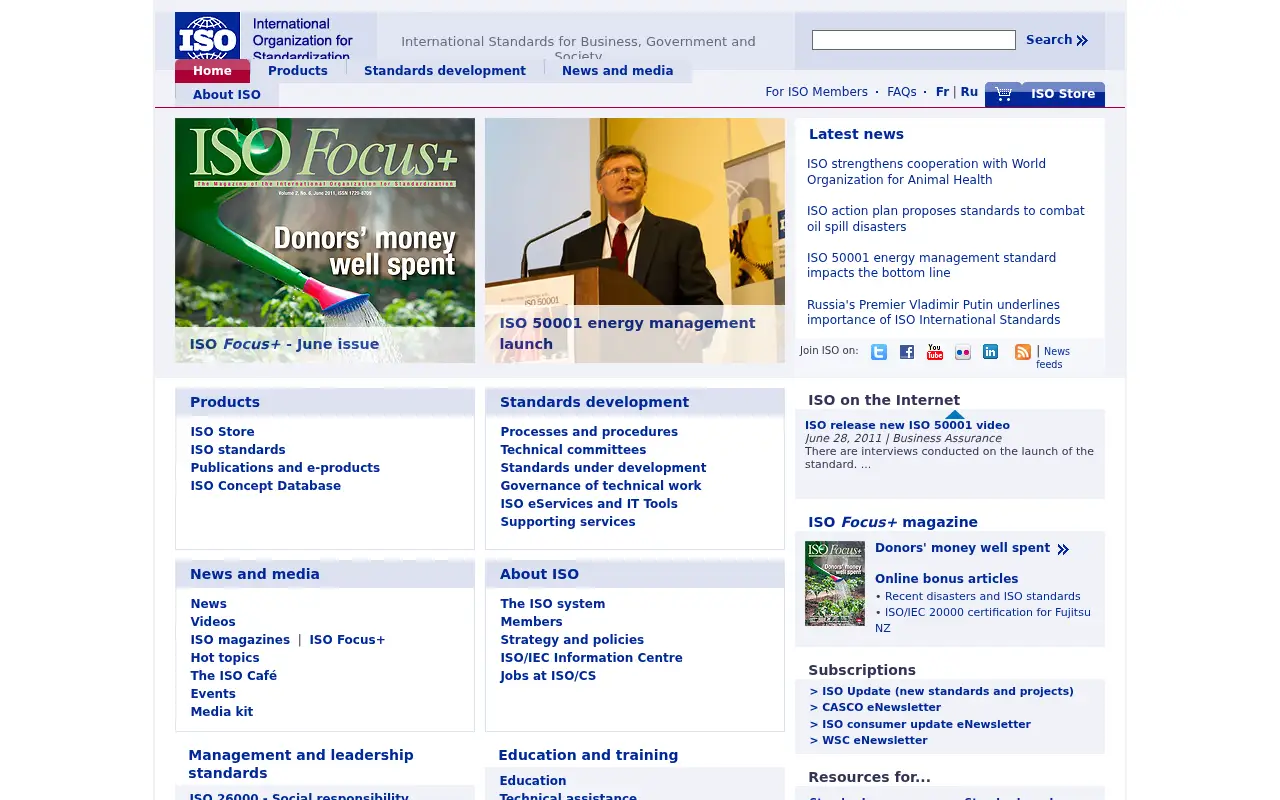Screen dimensions: 1280x800
Task: Open ISO's LinkedIn page icon
Action: [991, 352]
